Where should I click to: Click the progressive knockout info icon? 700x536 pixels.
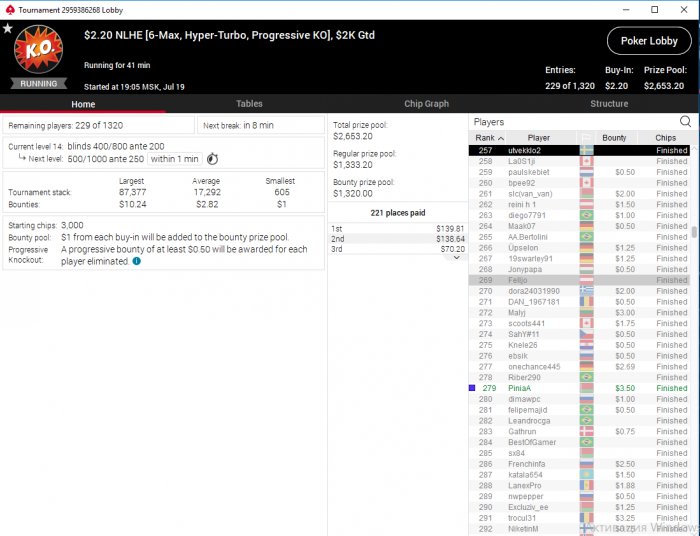click(137, 261)
